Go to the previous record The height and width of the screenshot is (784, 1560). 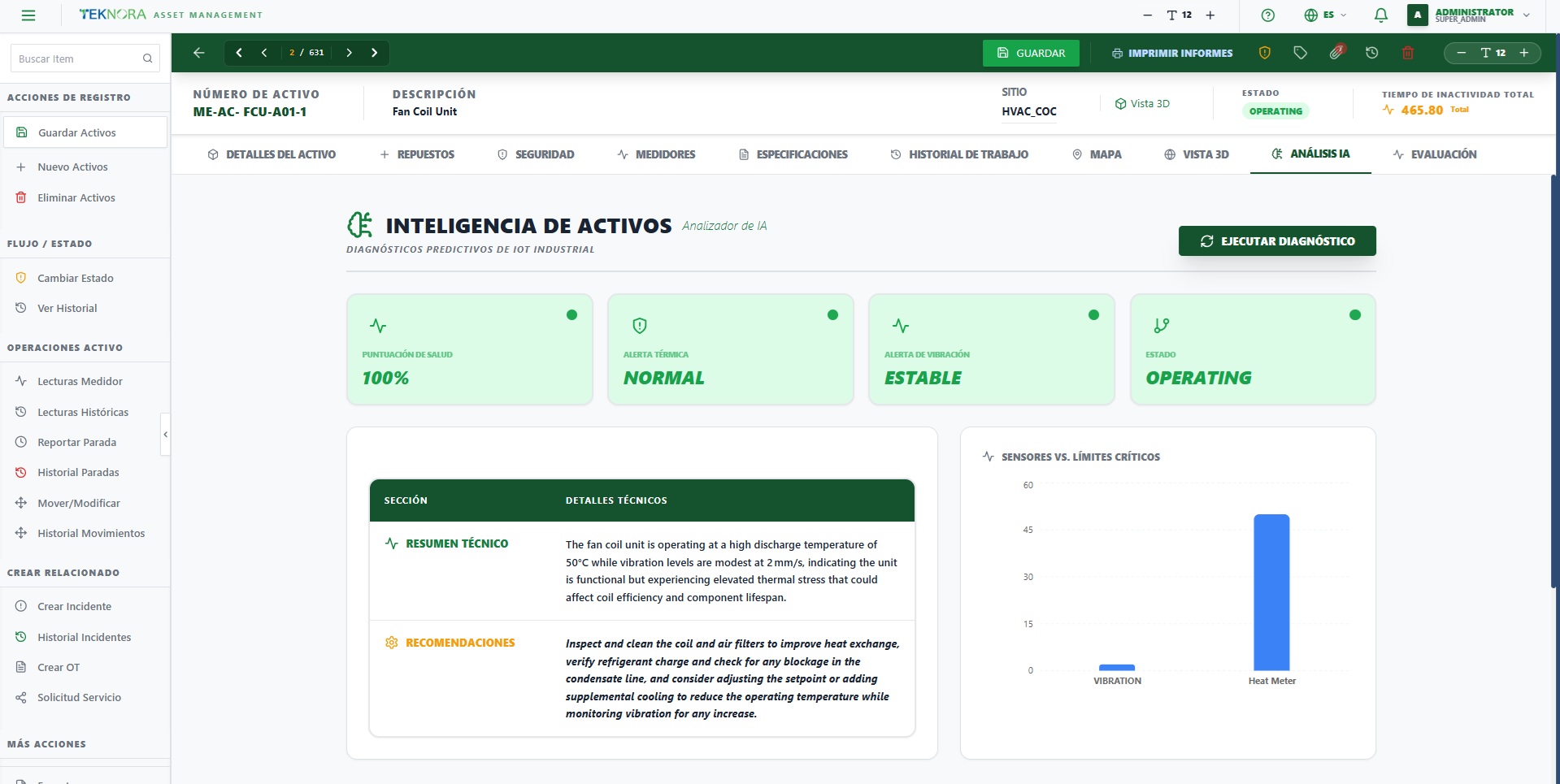click(x=264, y=53)
